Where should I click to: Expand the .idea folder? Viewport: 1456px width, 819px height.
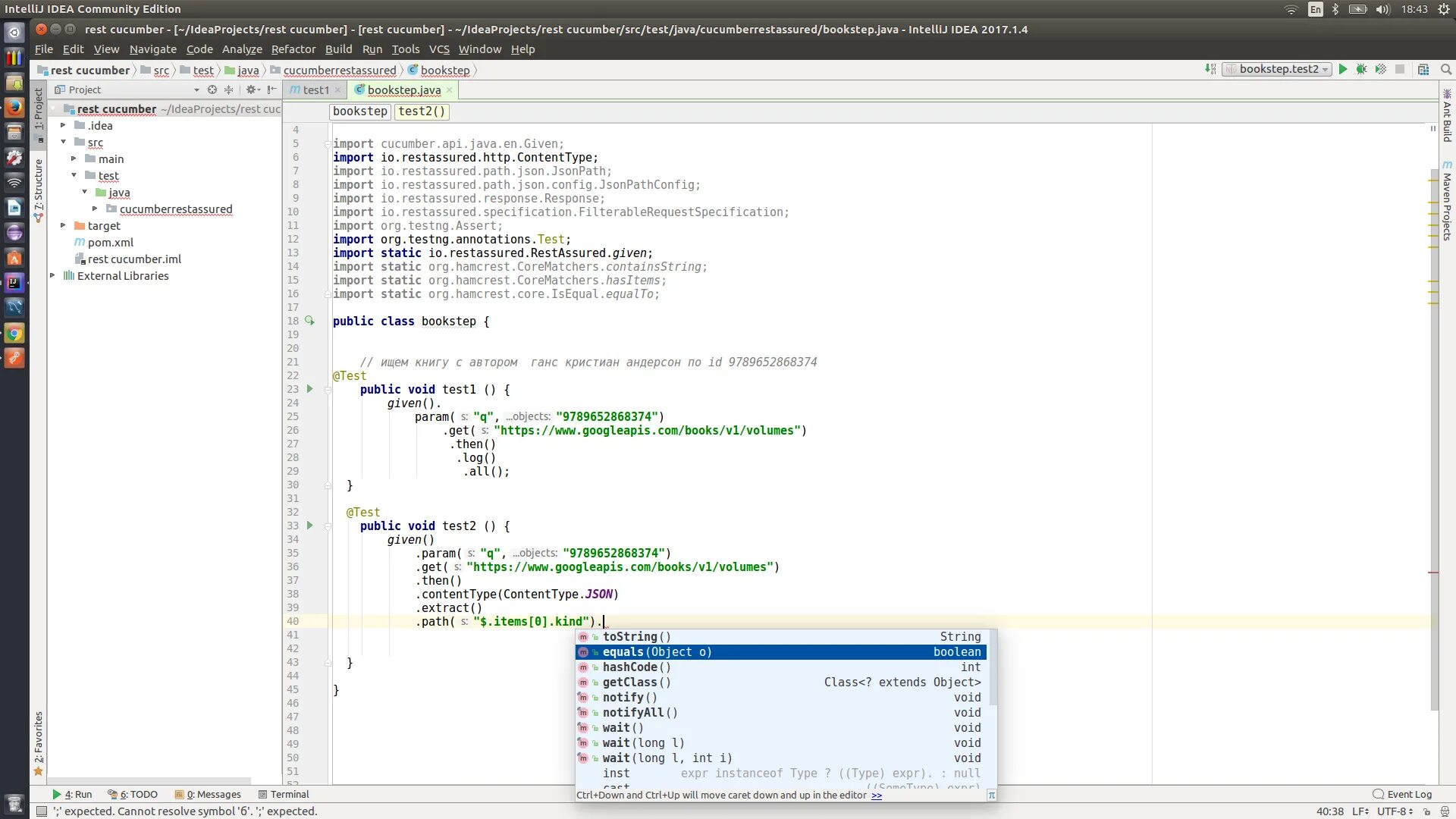tap(63, 126)
